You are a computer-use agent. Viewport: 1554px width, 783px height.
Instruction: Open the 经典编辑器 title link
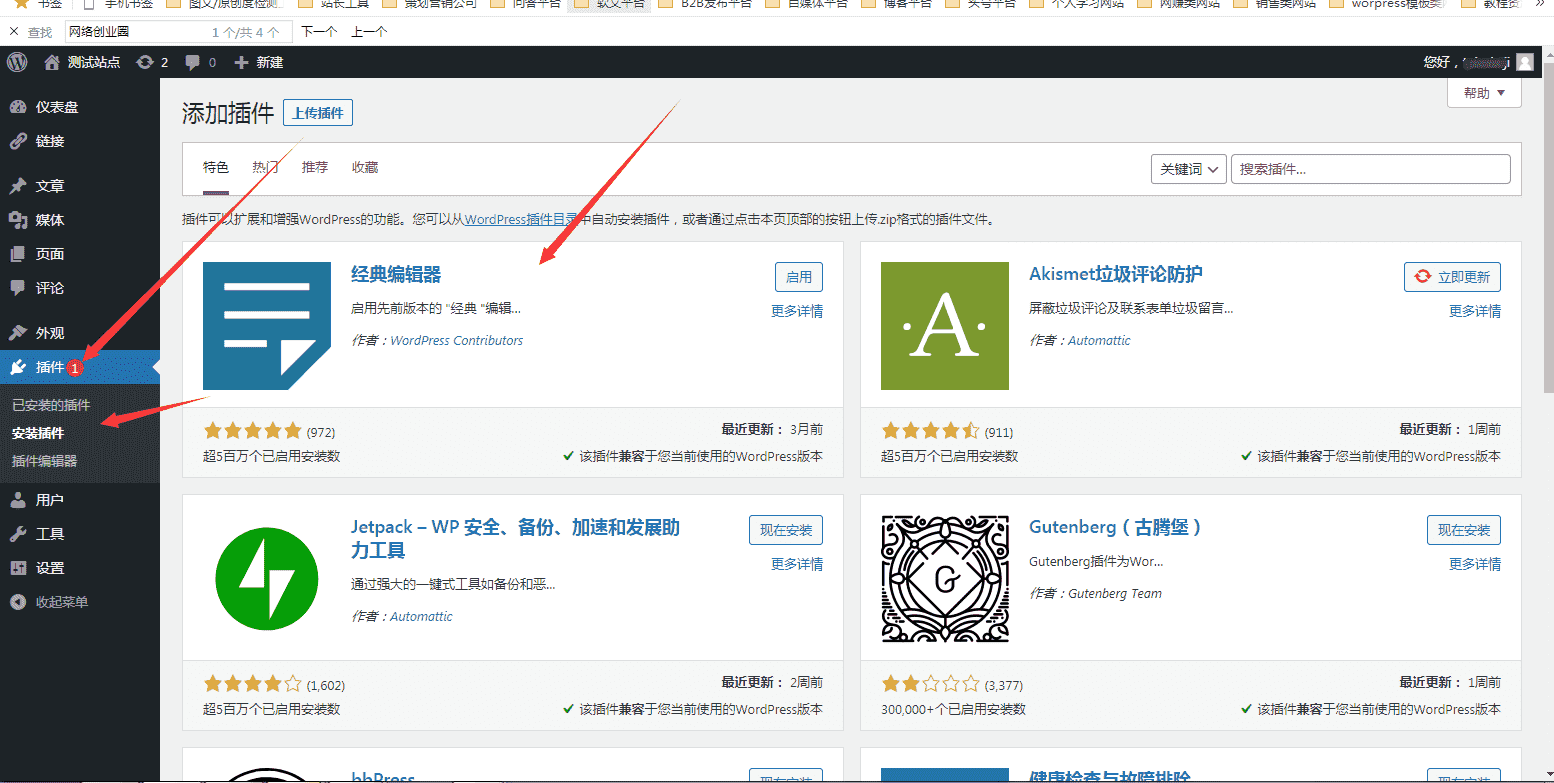396,274
